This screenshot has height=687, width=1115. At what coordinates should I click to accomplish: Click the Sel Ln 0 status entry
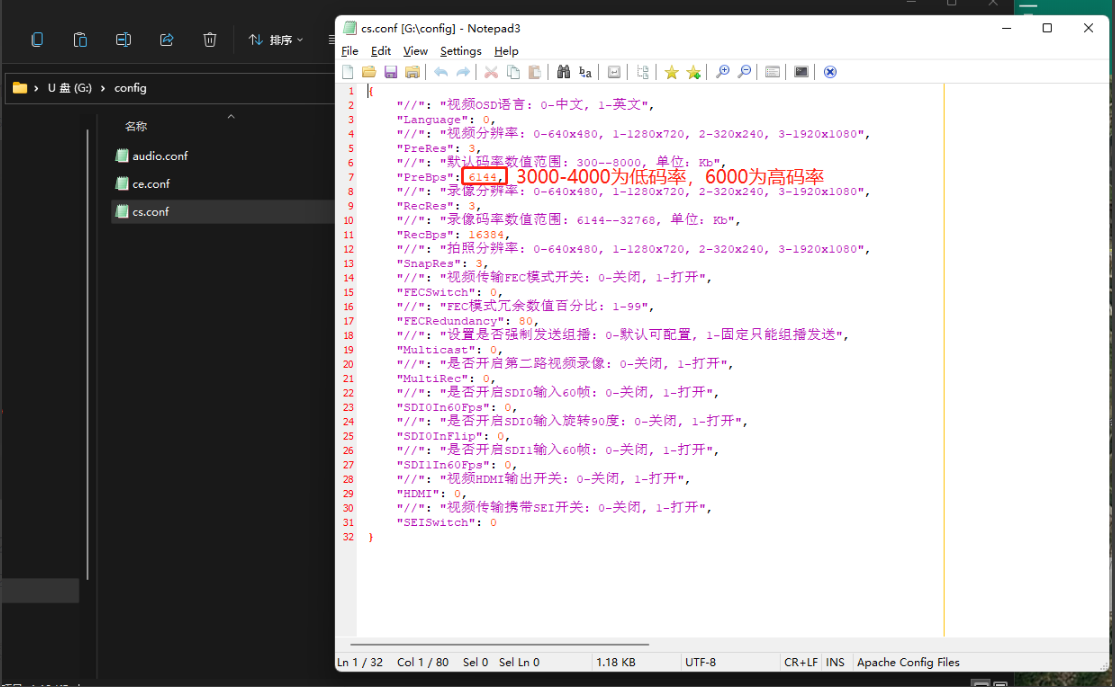pos(519,662)
